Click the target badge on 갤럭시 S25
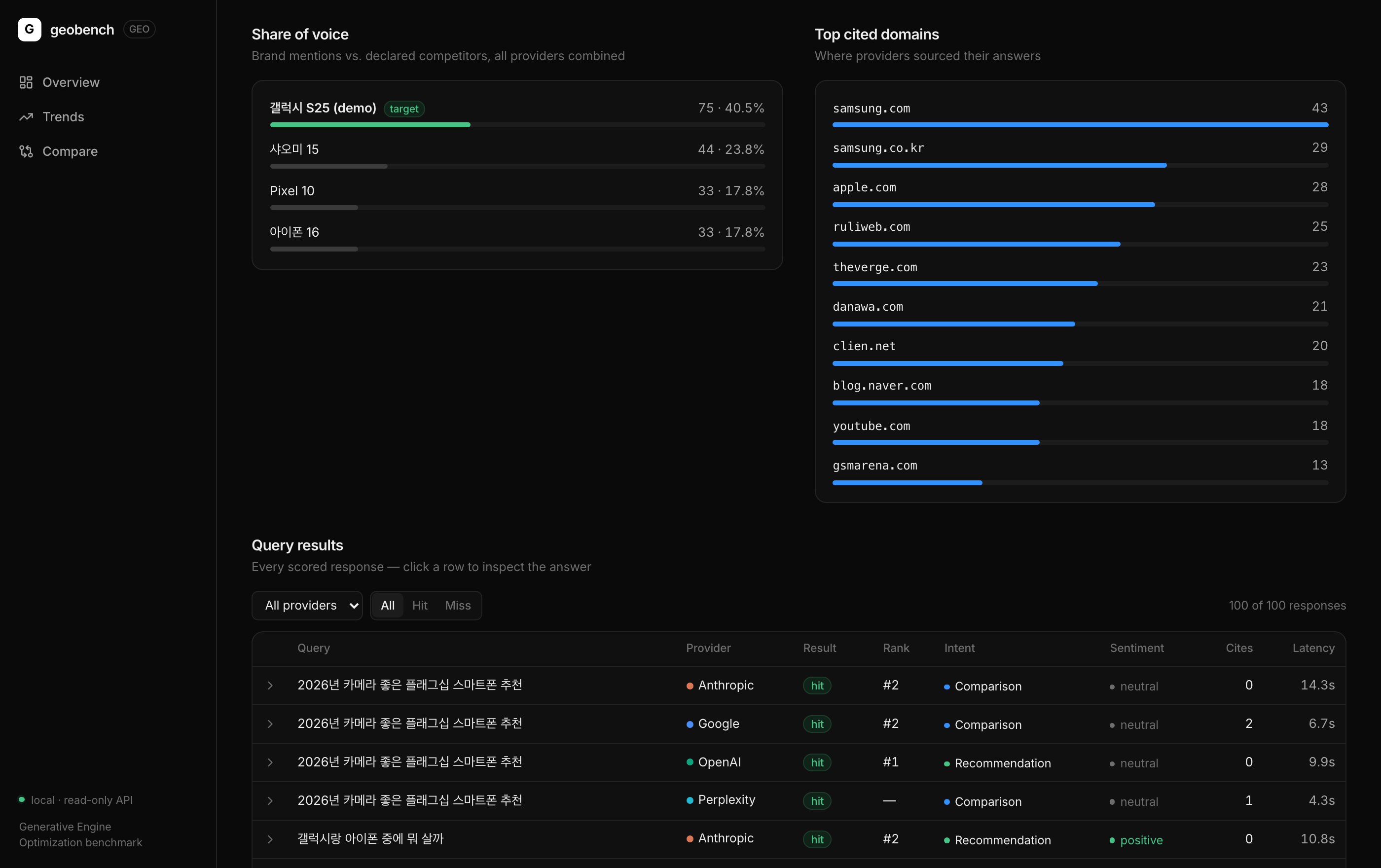This screenshot has height=868, width=1381. click(x=404, y=109)
